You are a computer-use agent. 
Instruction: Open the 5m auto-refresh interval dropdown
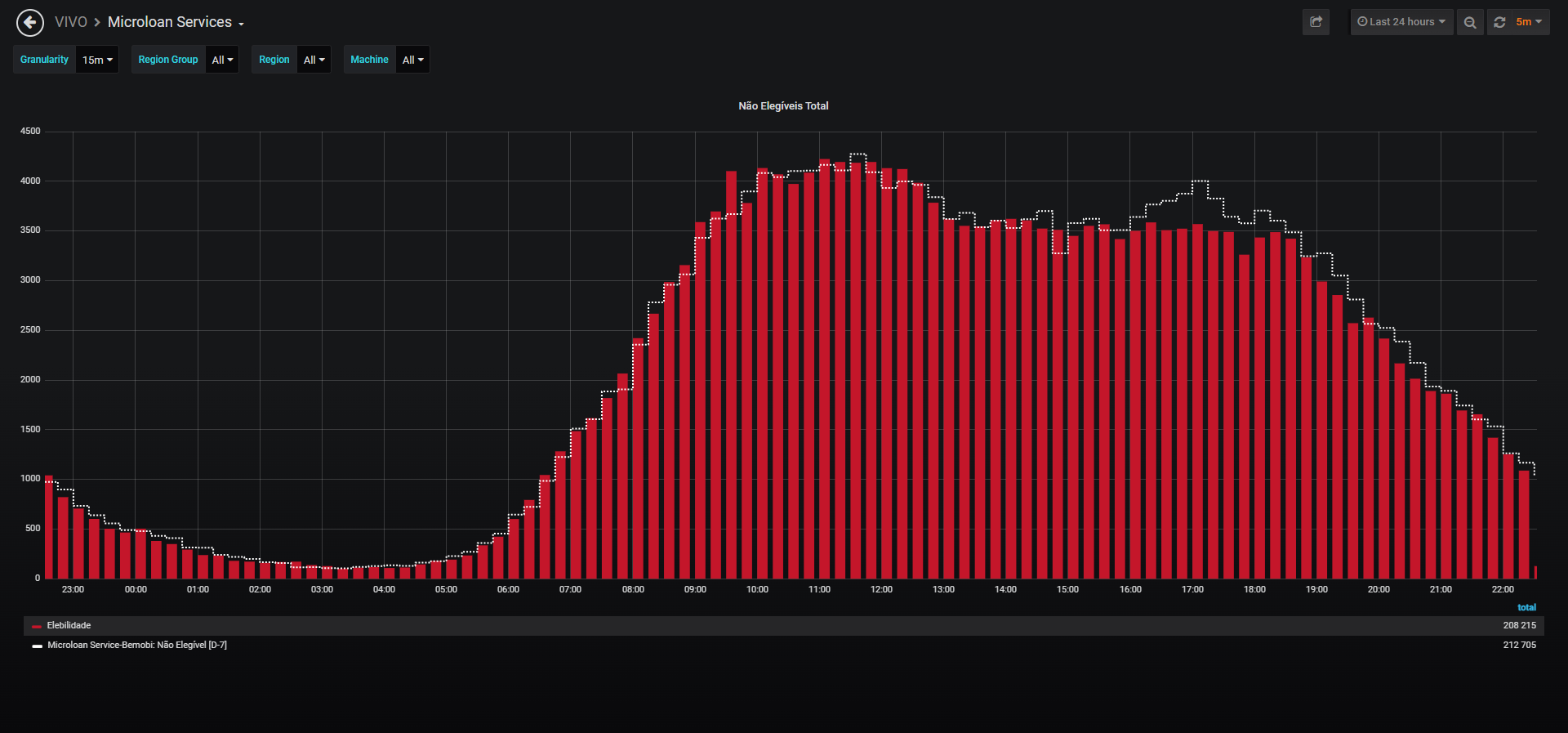click(x=1529, y=22)
